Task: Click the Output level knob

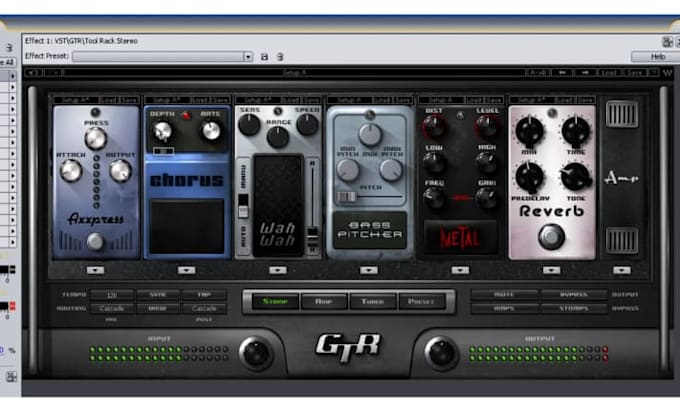Action: click(x=441, y=353)
